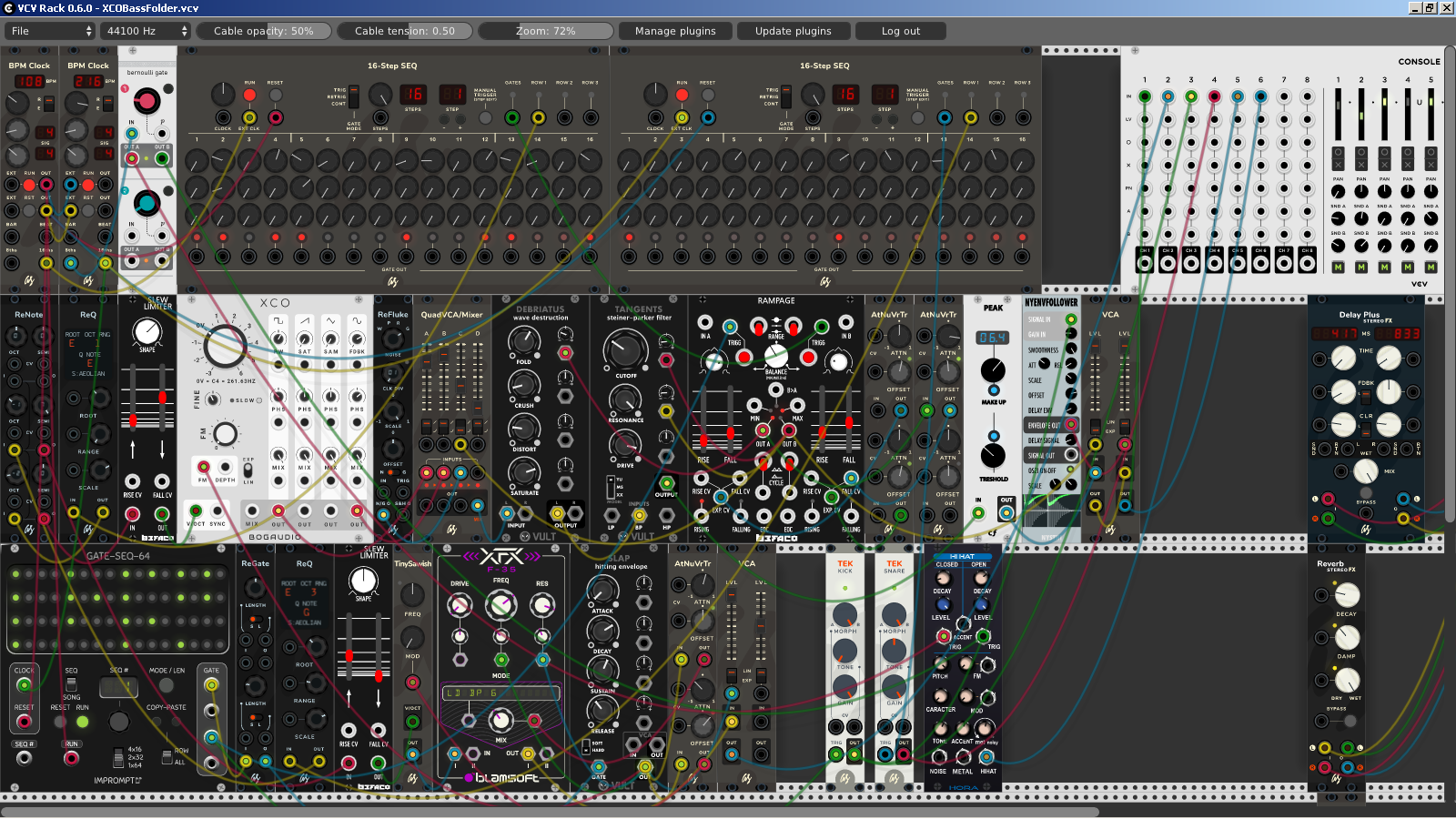The height and width of the screenshot is (819, 1456).
Task: Click the GATE-SEQ-64 SEQ # display
Action: [x=118, y=688]
